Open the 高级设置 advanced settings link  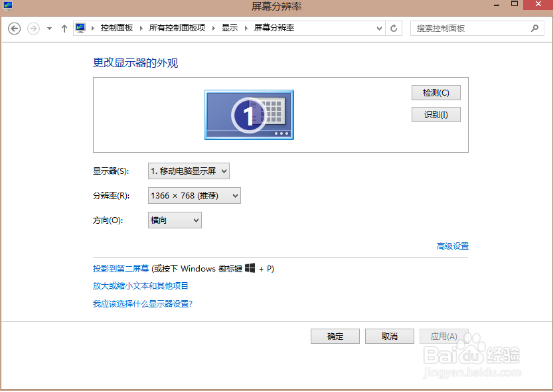(452, 246)
